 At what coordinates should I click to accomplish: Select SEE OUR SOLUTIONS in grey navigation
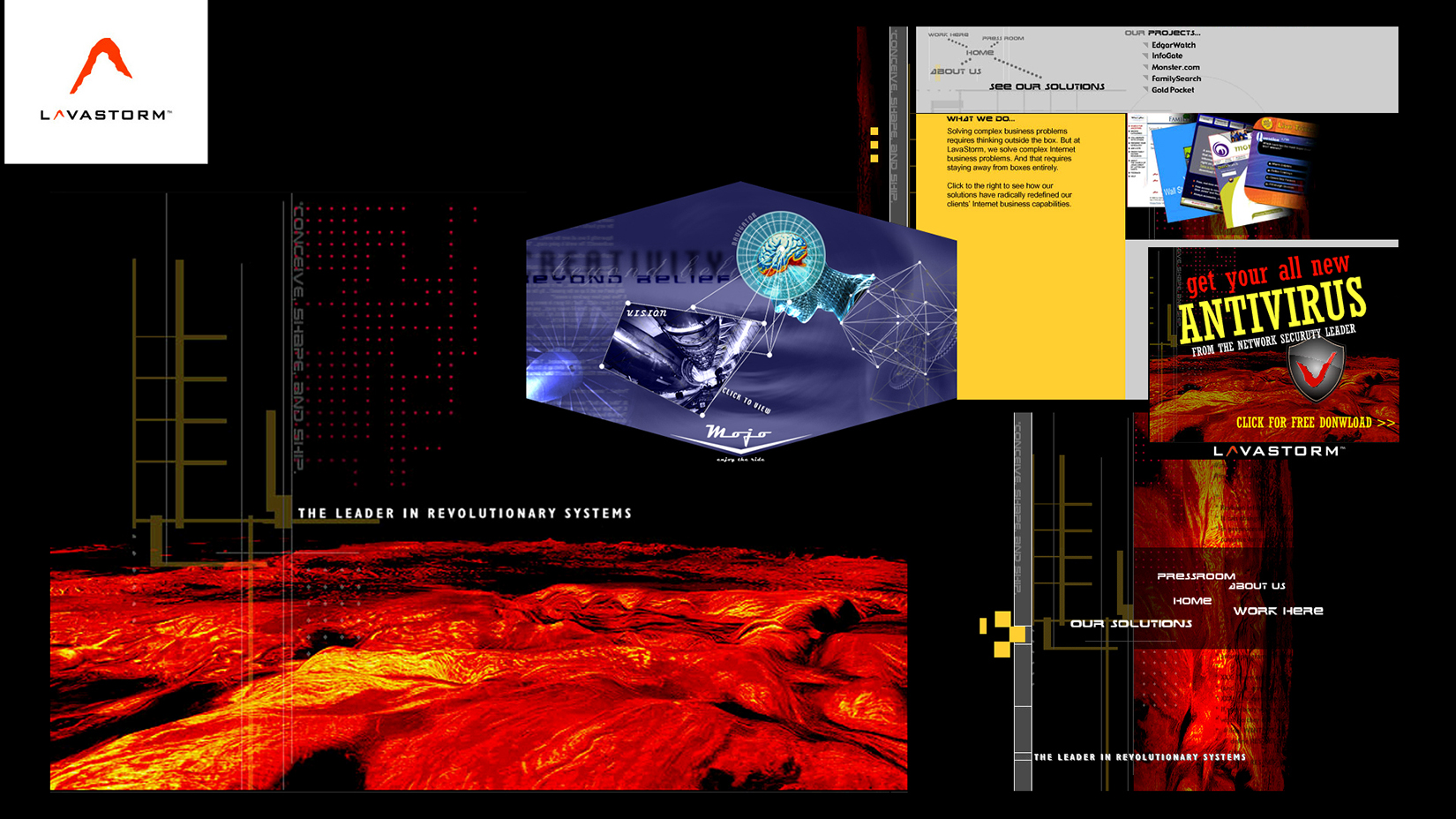(x=1047, y=86)
